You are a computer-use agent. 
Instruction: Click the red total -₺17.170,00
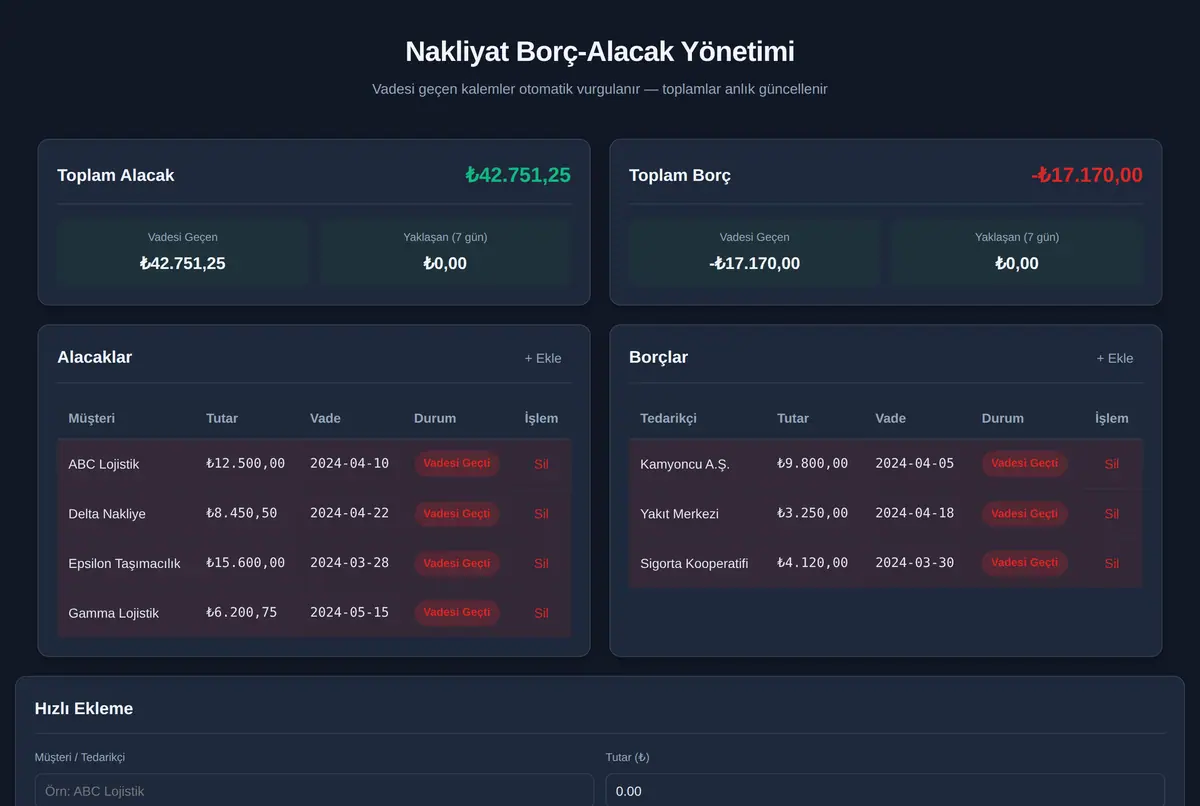tap(1087, 175)
